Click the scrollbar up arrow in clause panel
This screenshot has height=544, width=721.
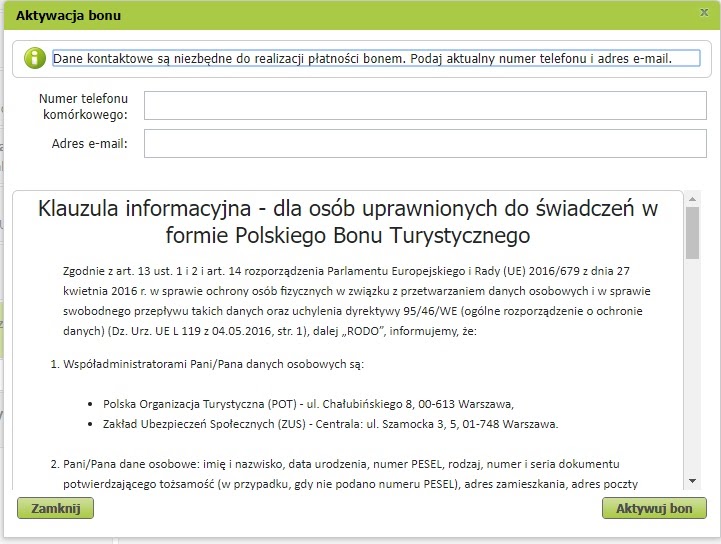[692, 199]
